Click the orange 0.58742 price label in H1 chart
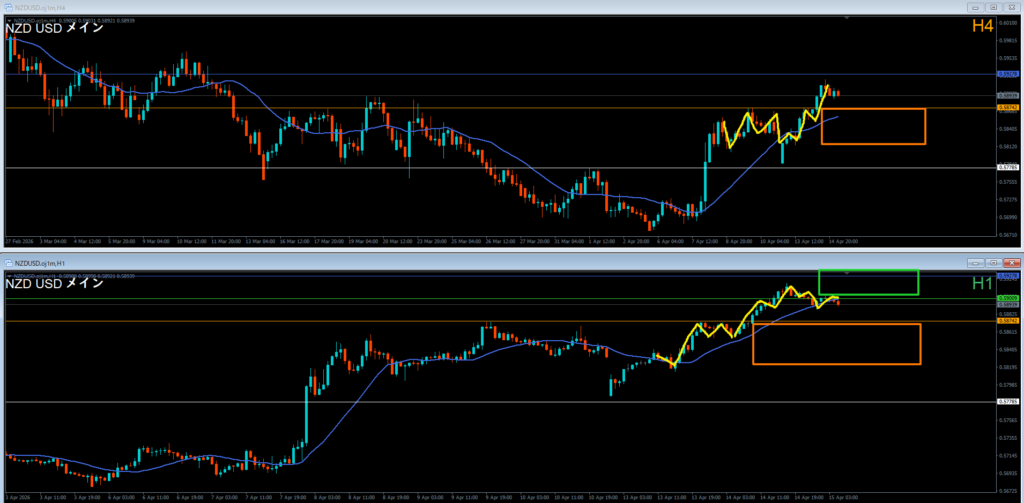The height and width of the screenshot is (503, 1024). click(x=1008, y=320)
